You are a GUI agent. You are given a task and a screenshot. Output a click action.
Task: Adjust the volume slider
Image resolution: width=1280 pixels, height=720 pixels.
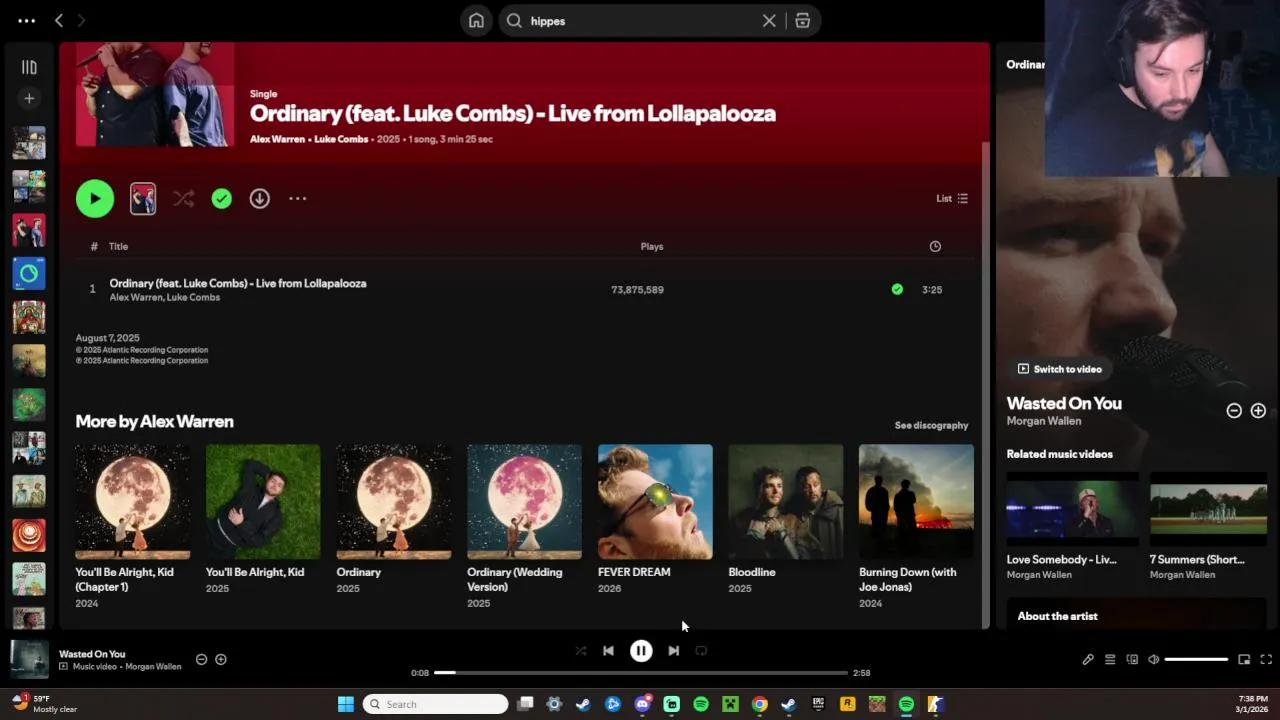[x=1196, y=659]
